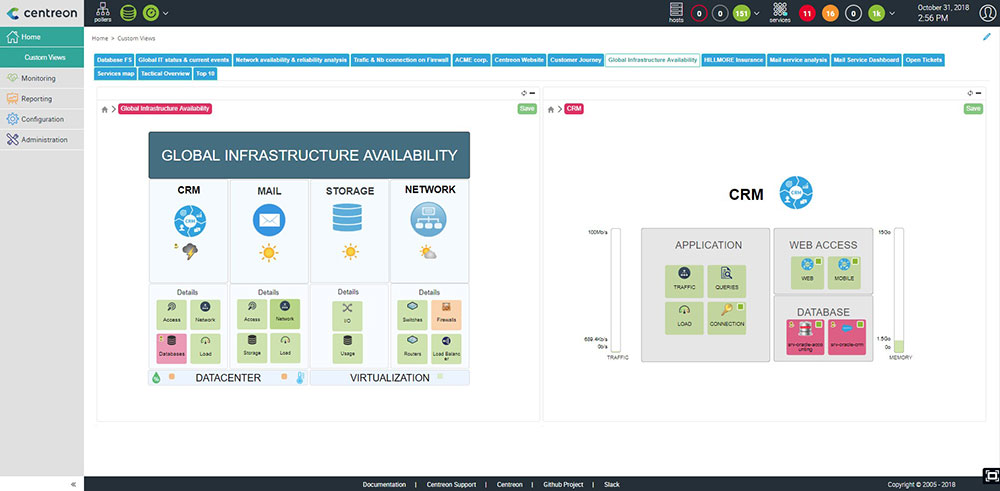Click the Queries tile in Application box
This screenshot has width=1000, height=491.
click(x=726, y=280)
